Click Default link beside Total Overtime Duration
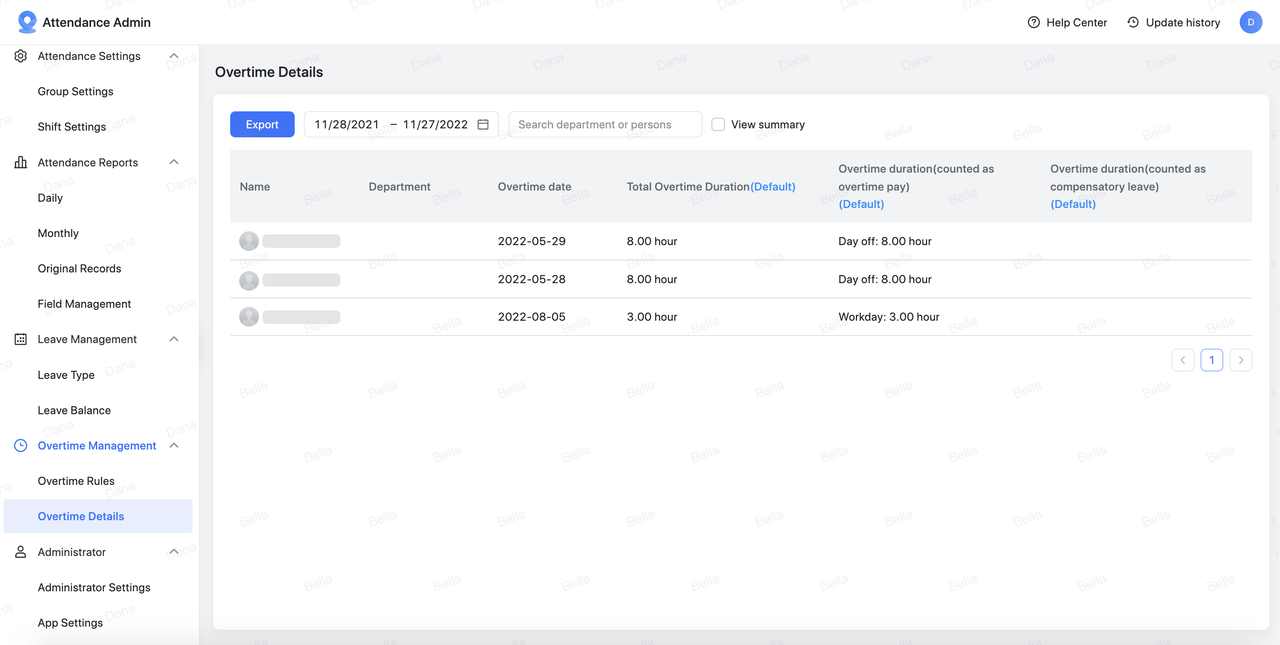The image size is (1280, 645). (773, 187)
